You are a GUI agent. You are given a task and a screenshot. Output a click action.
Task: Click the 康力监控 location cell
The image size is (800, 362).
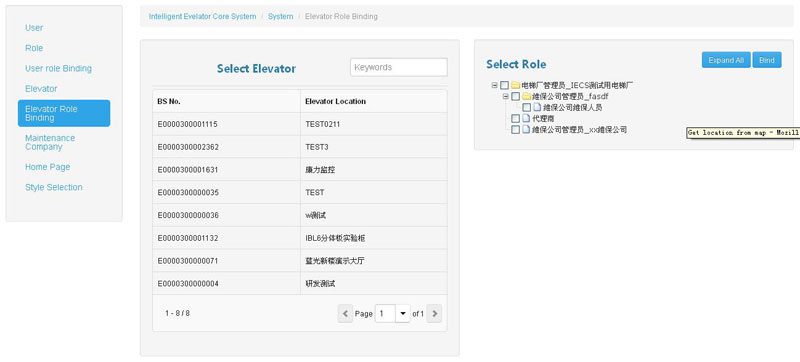(x=374, y=170)
